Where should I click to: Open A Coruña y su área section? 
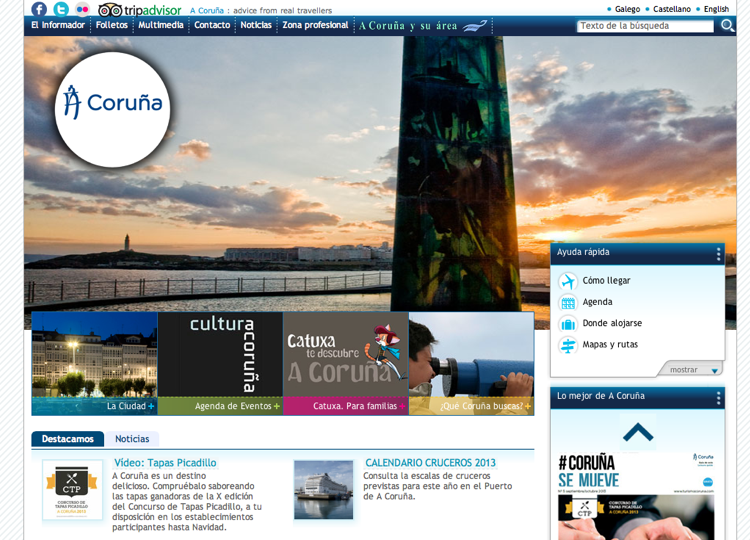point(408,26)
